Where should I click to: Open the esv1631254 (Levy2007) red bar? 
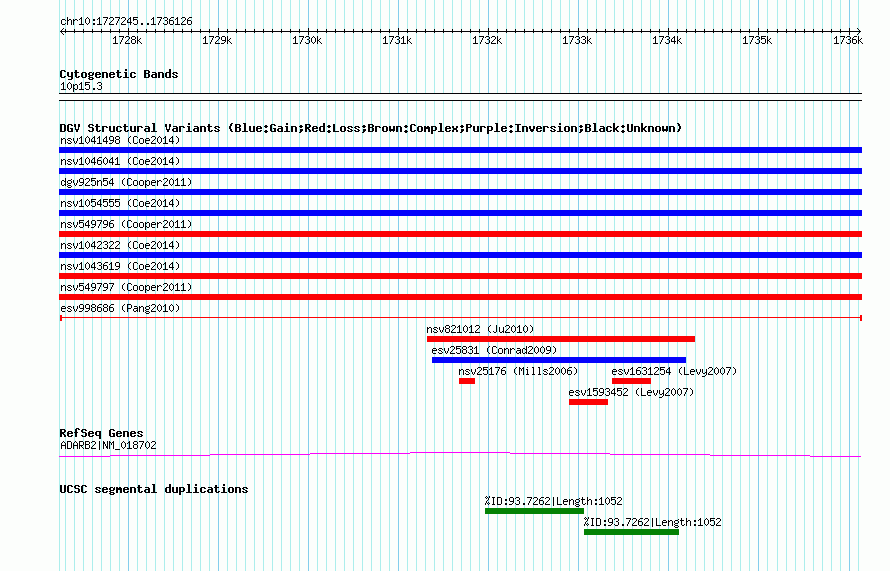[631, 381]
